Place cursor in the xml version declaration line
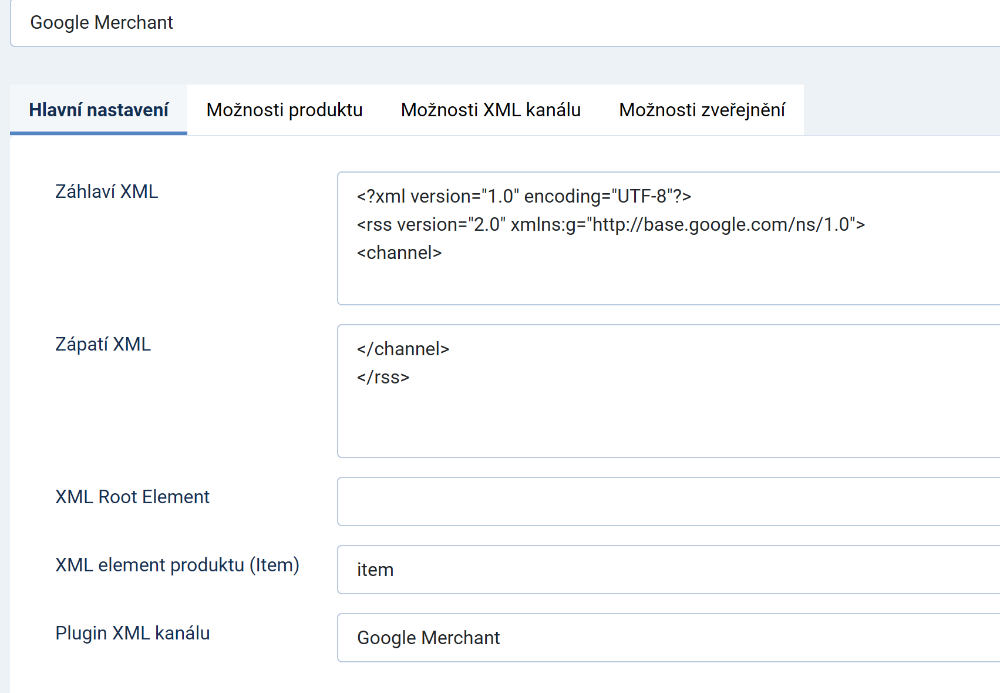 point(523,197)
